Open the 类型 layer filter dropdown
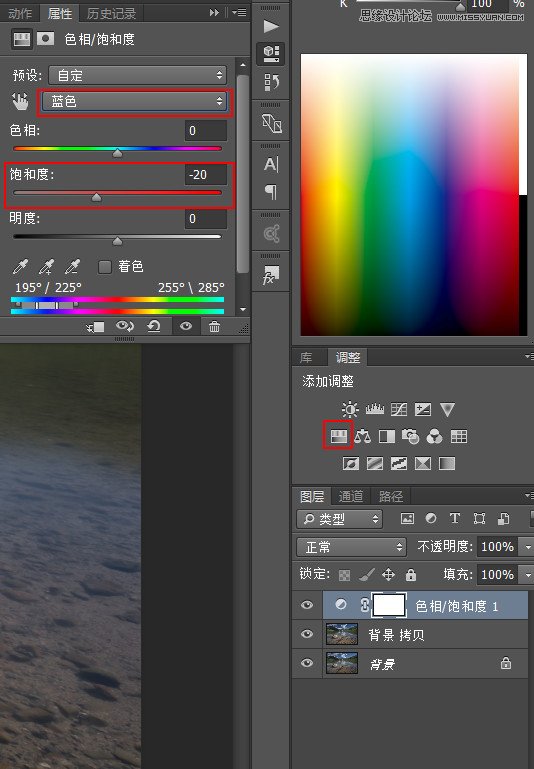The width and height of the screenshot is (534, 769). (x=339, y=519)
